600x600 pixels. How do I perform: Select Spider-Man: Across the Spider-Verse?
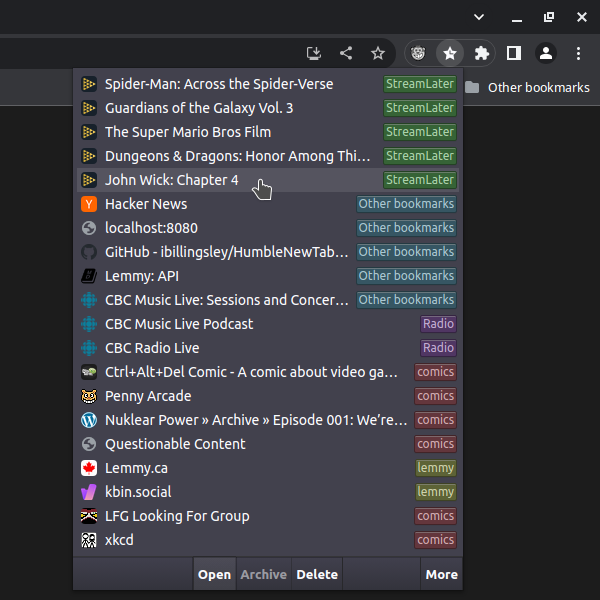click(x=268, y=84)
